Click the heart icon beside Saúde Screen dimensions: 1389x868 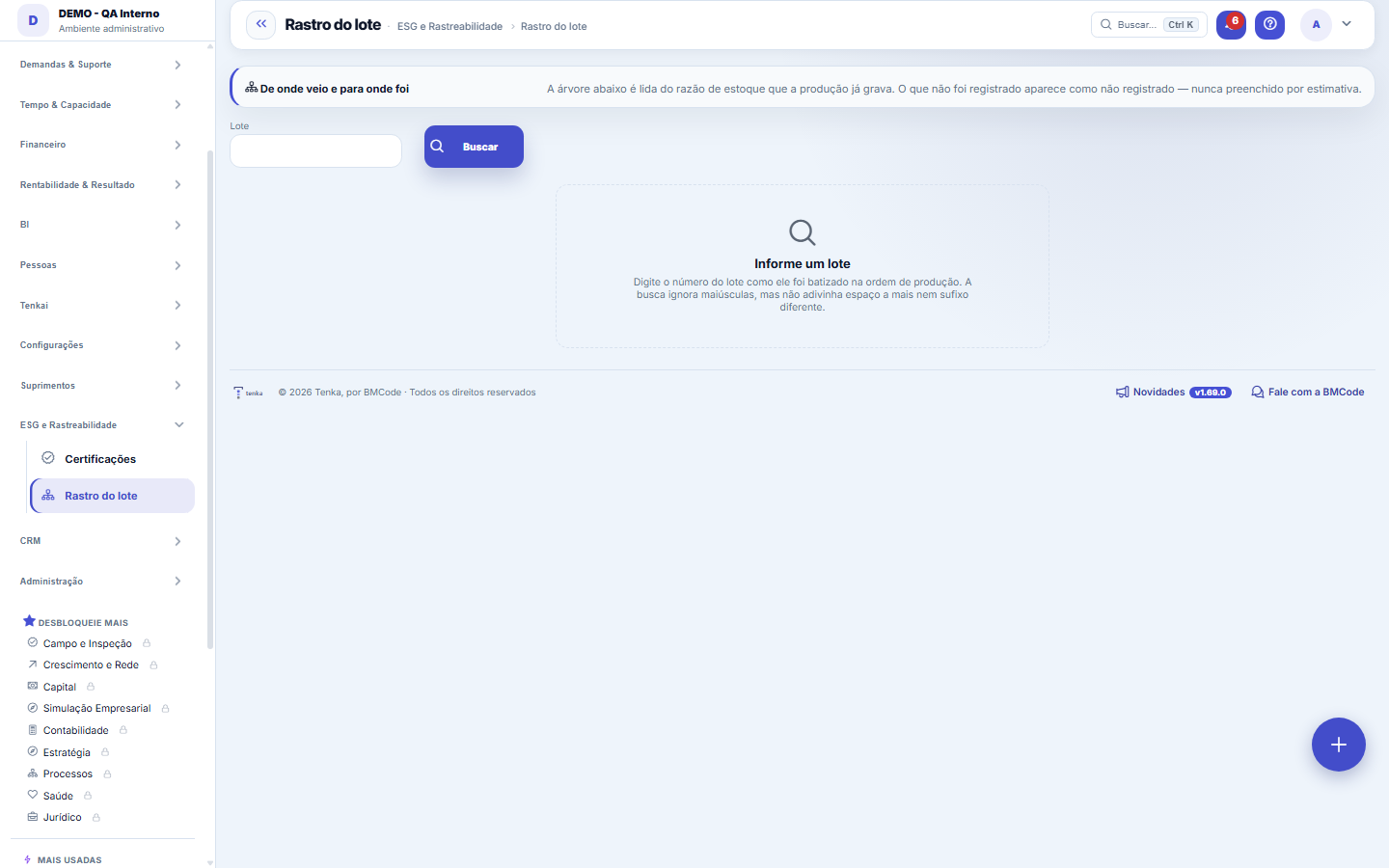click(33, 795)
